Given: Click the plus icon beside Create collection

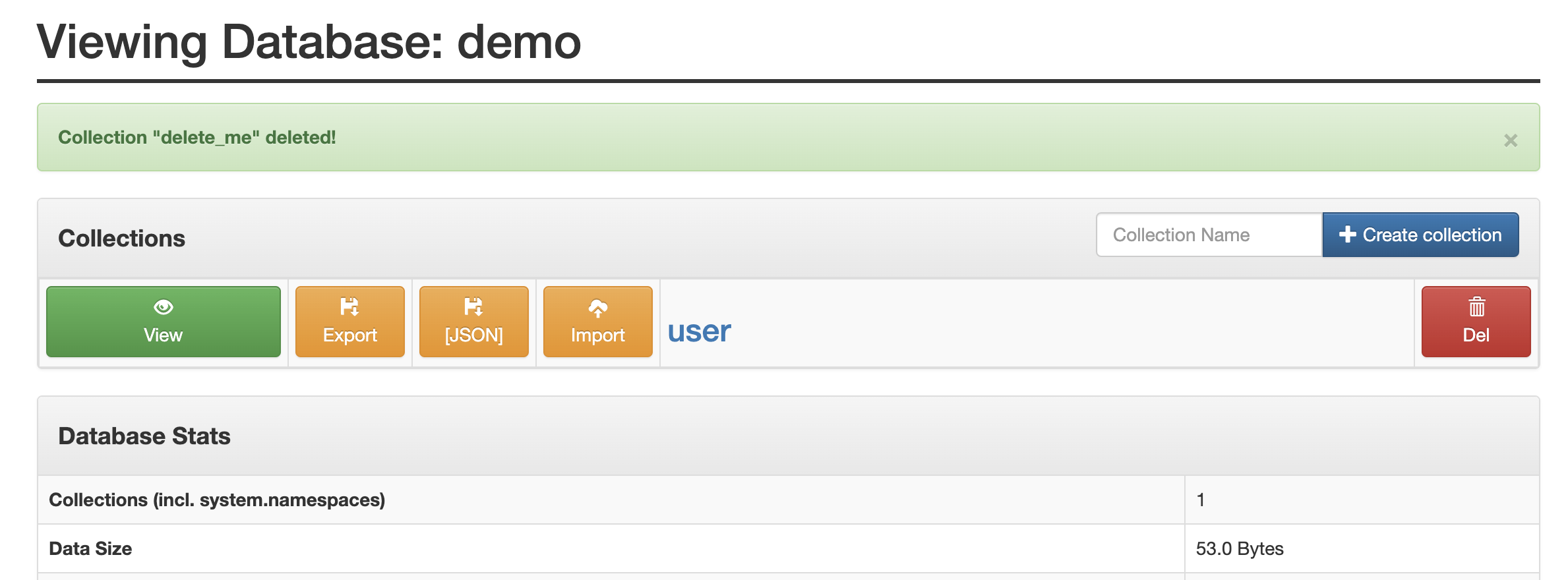Looking at the screenshot, I should click(x=1347, y=235).
